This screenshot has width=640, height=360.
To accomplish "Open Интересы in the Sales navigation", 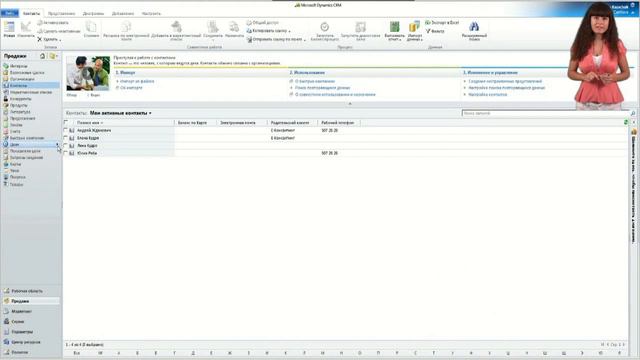I will tap(18, 66).
